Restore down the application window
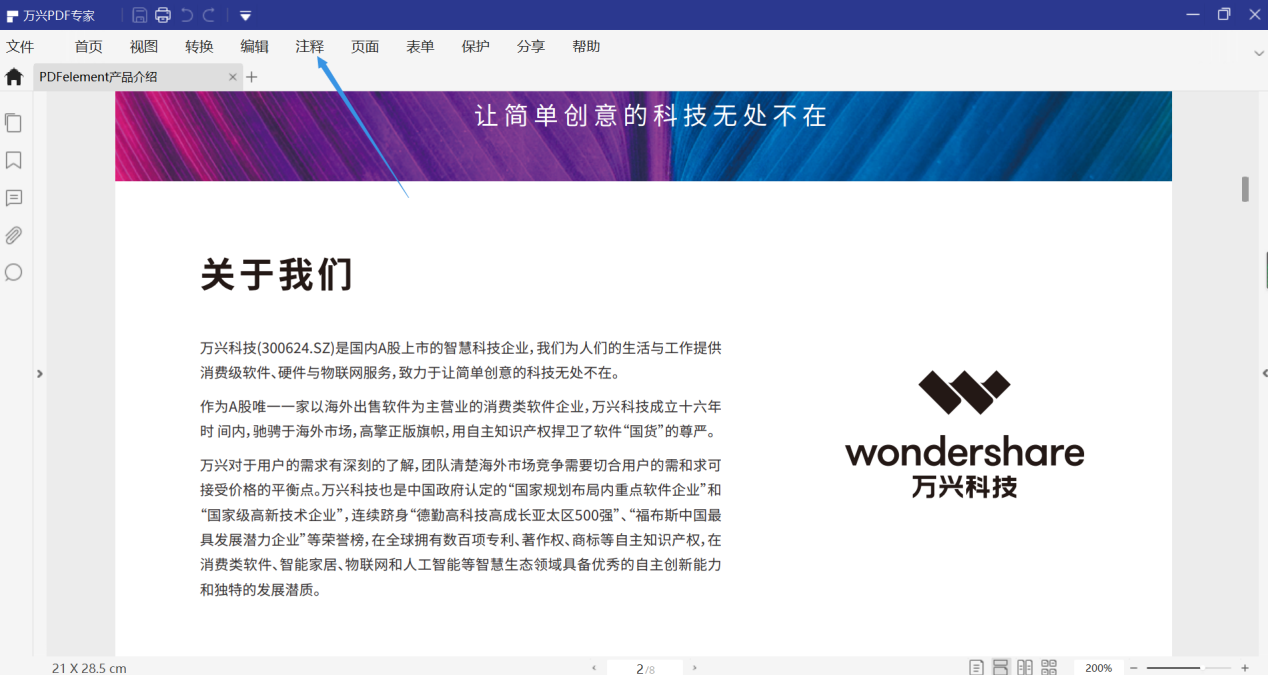Image resolution: width=1268 pixels, height=675 pixels. point(1224,14)
